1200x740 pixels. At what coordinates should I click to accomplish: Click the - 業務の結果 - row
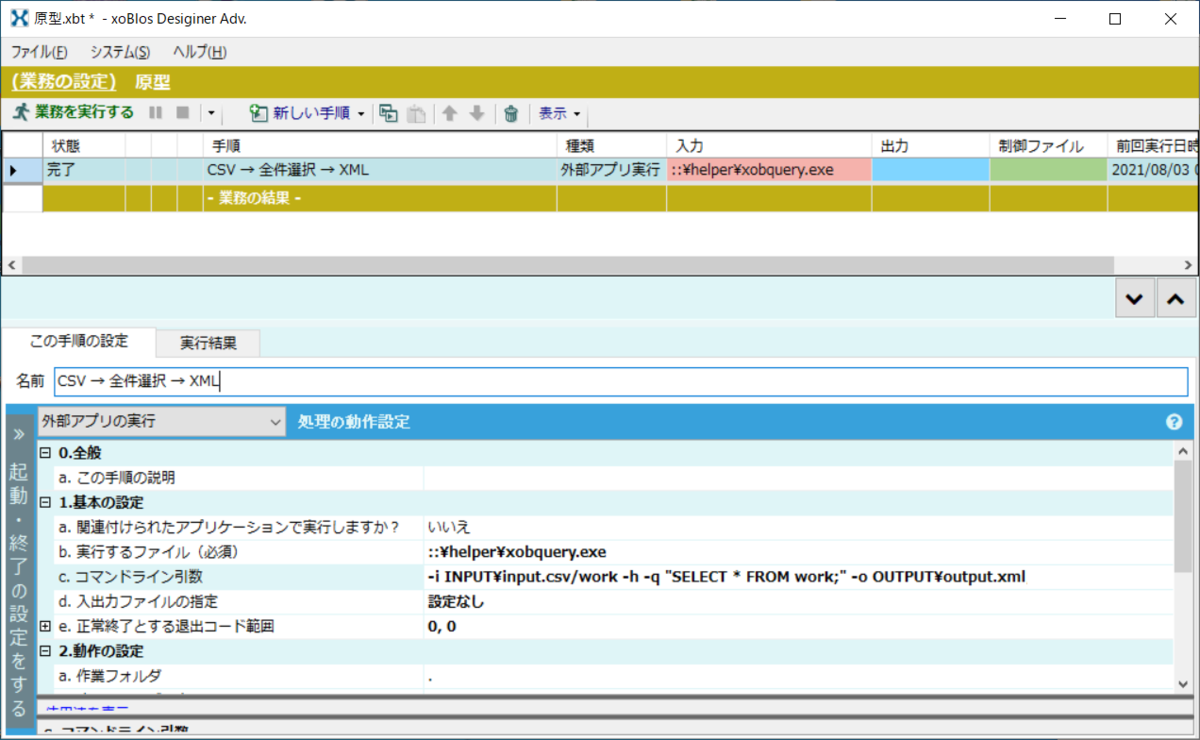coord(600,197)
